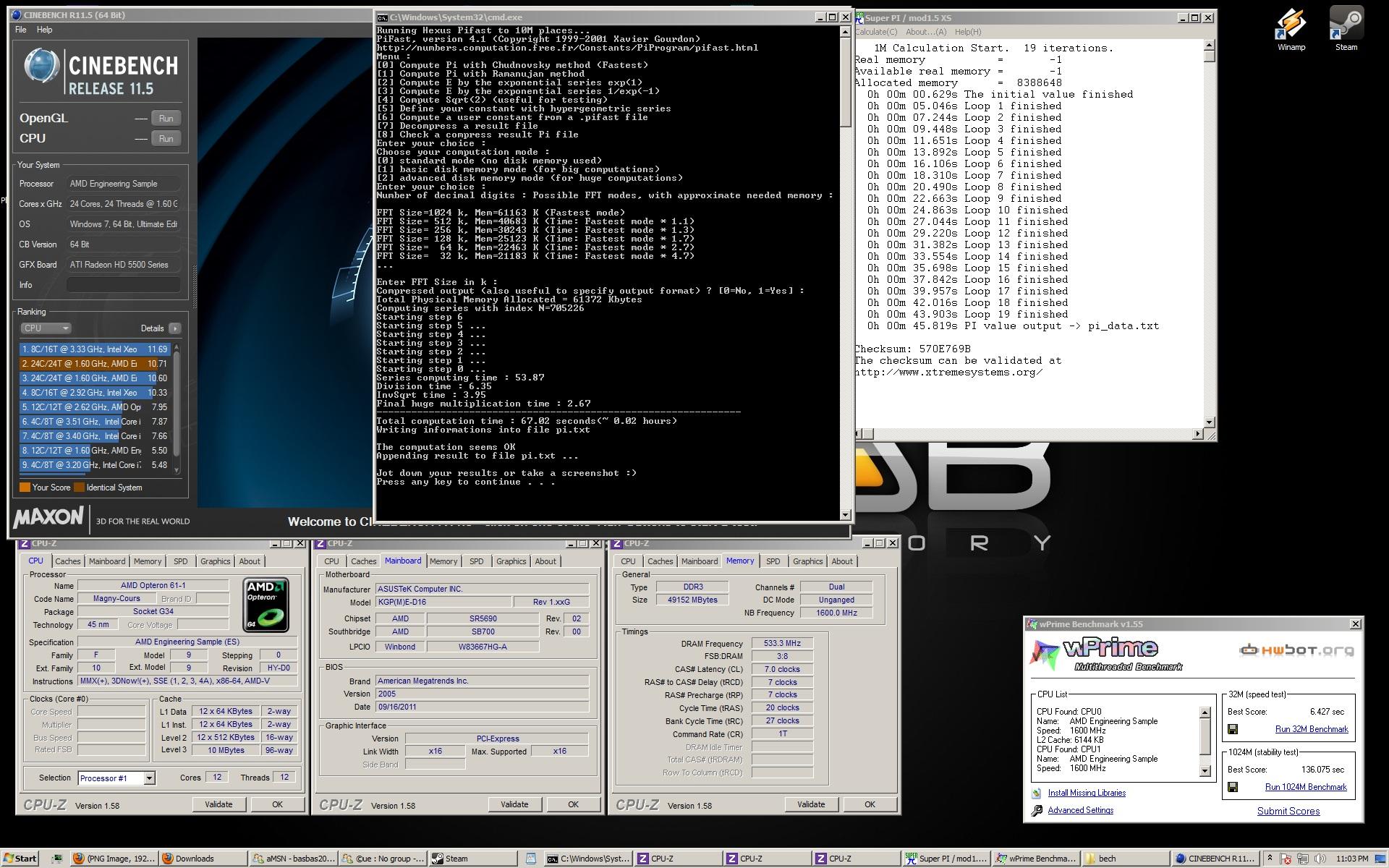Click the Install Missing Libraries icon in wPrime
The image size is (1389, 868).
(1037, 793)
